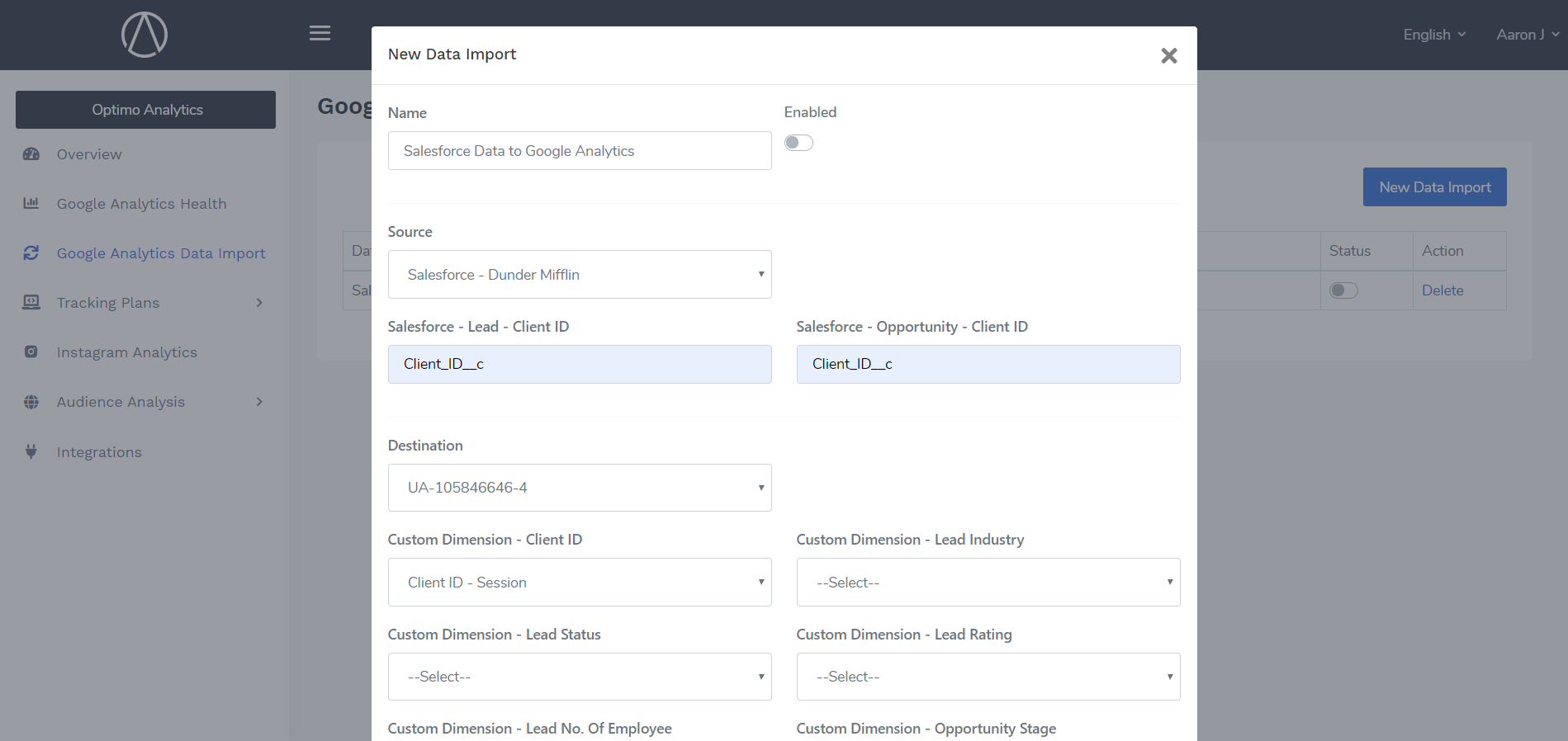This screenshot has width=1568, height=741.
Task: Go to Google Analytics Data Import
Action: pos(161,253)
